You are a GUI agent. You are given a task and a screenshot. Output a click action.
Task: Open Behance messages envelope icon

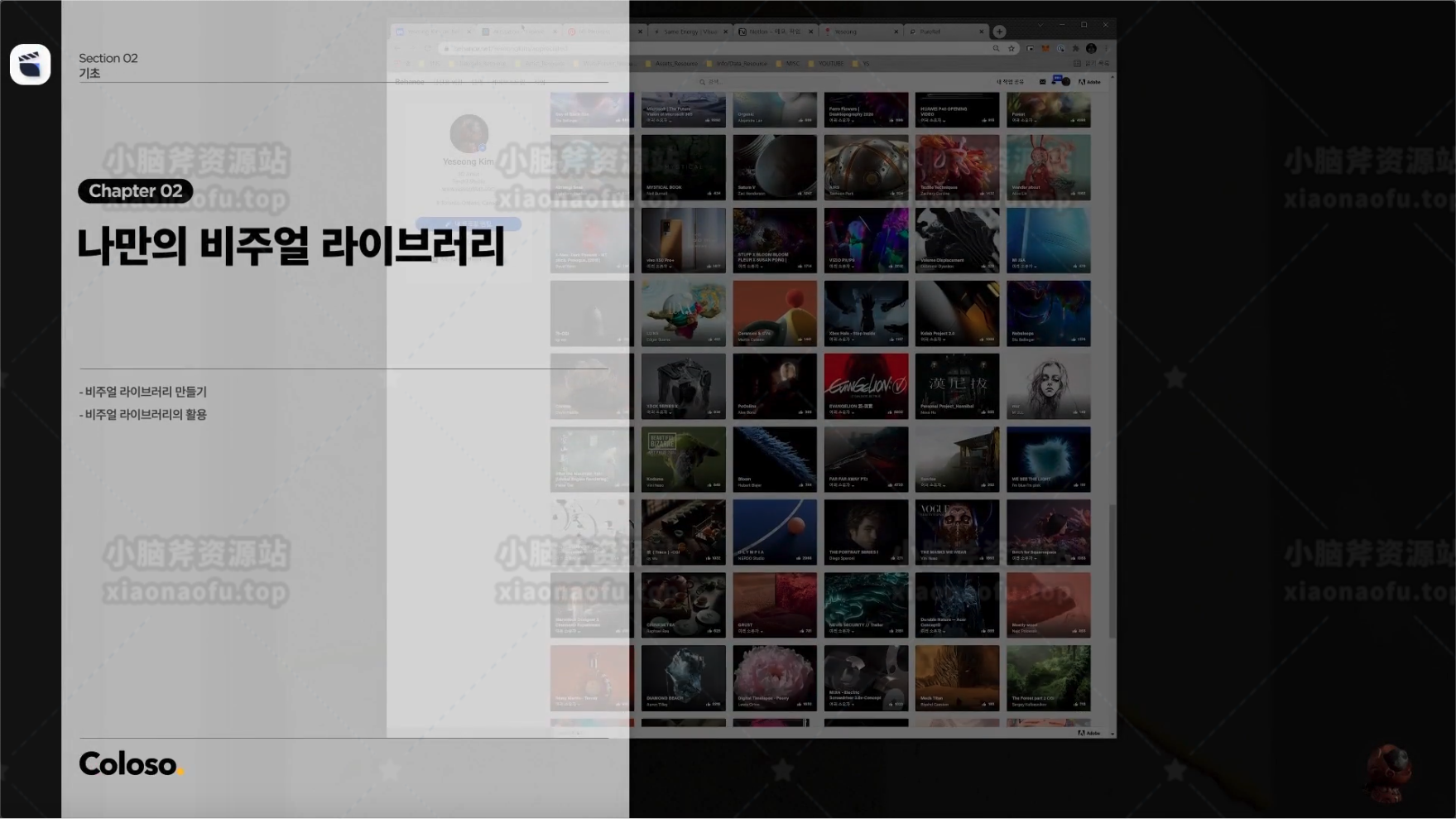pyautogui.click(x=1042, y=82)
